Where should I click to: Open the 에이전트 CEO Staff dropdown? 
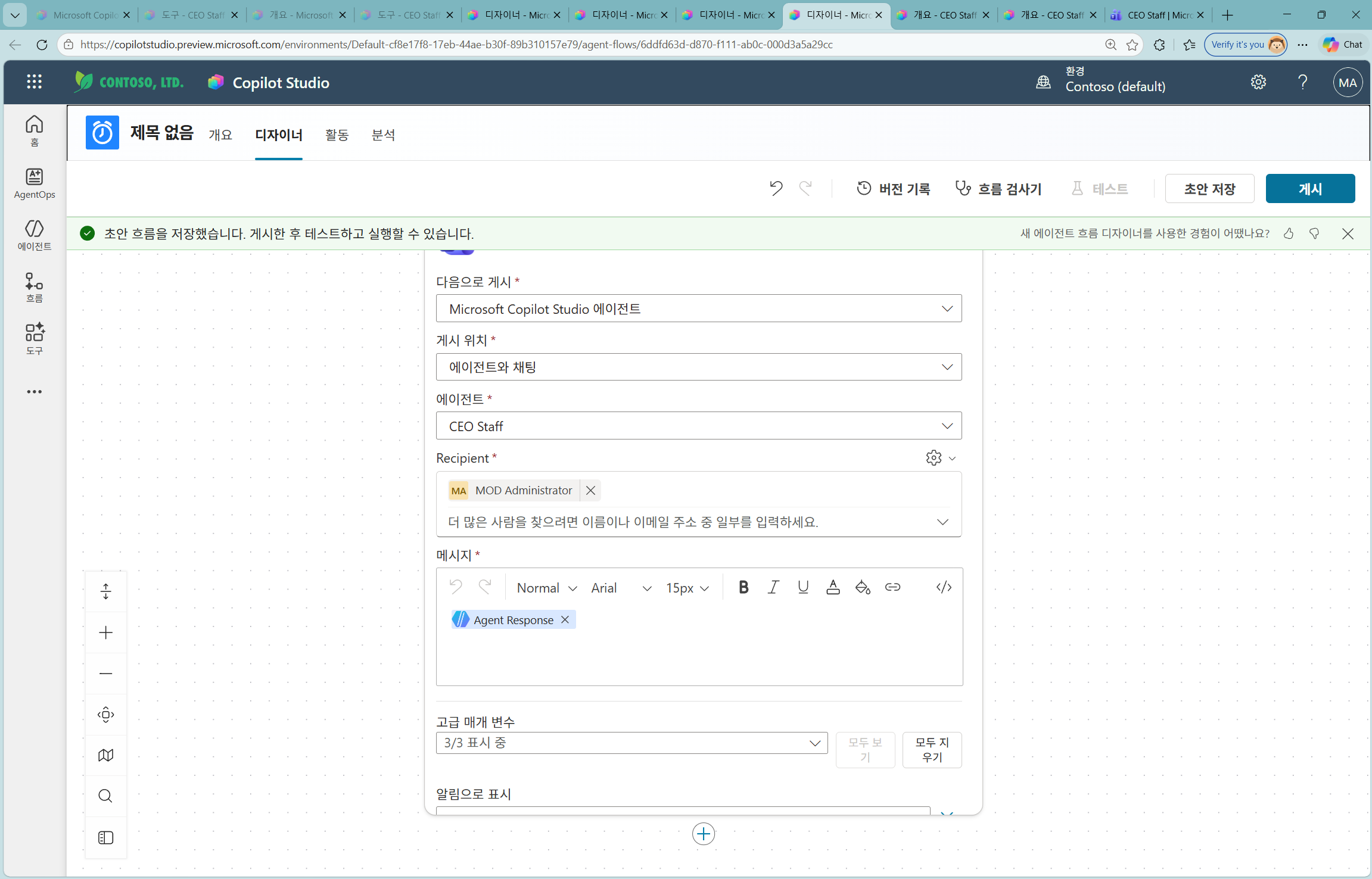click(x=699, y=426)
